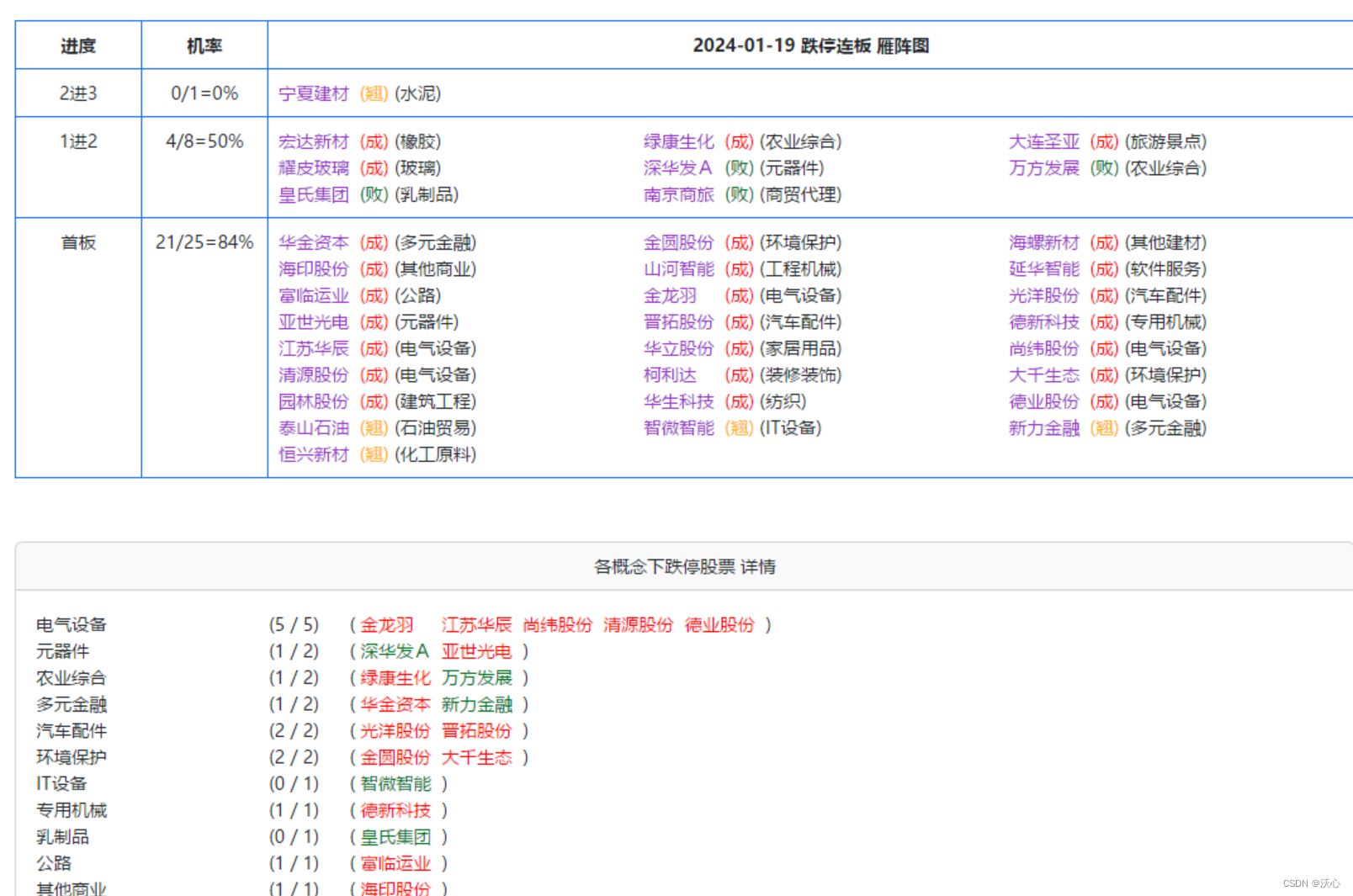1353x896 pixels.
Task: Click the 各概念下跌停股票 详情 panel header
Action: [x=684, y=566]
